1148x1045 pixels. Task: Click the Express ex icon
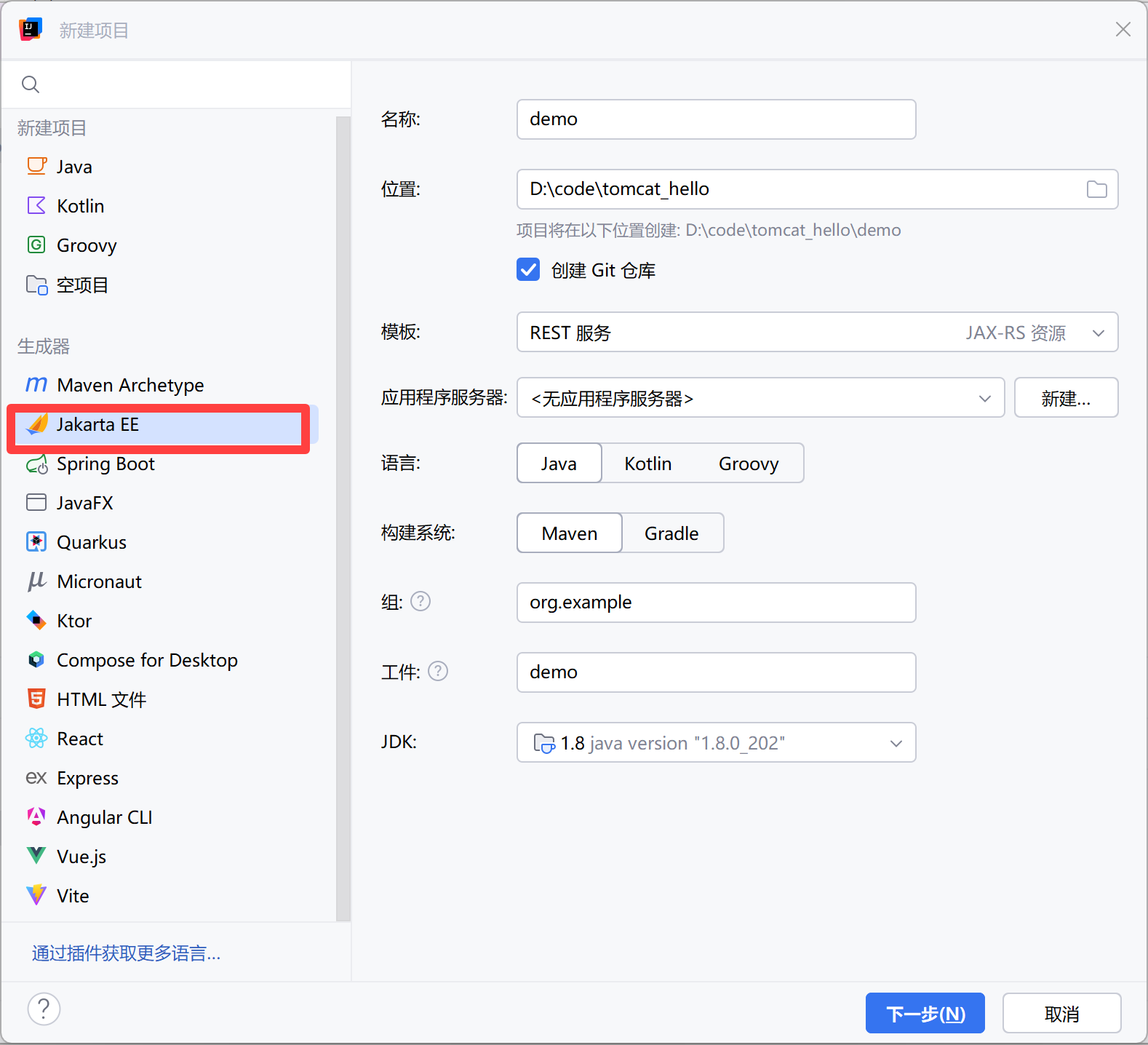click(x=36, y=778)
